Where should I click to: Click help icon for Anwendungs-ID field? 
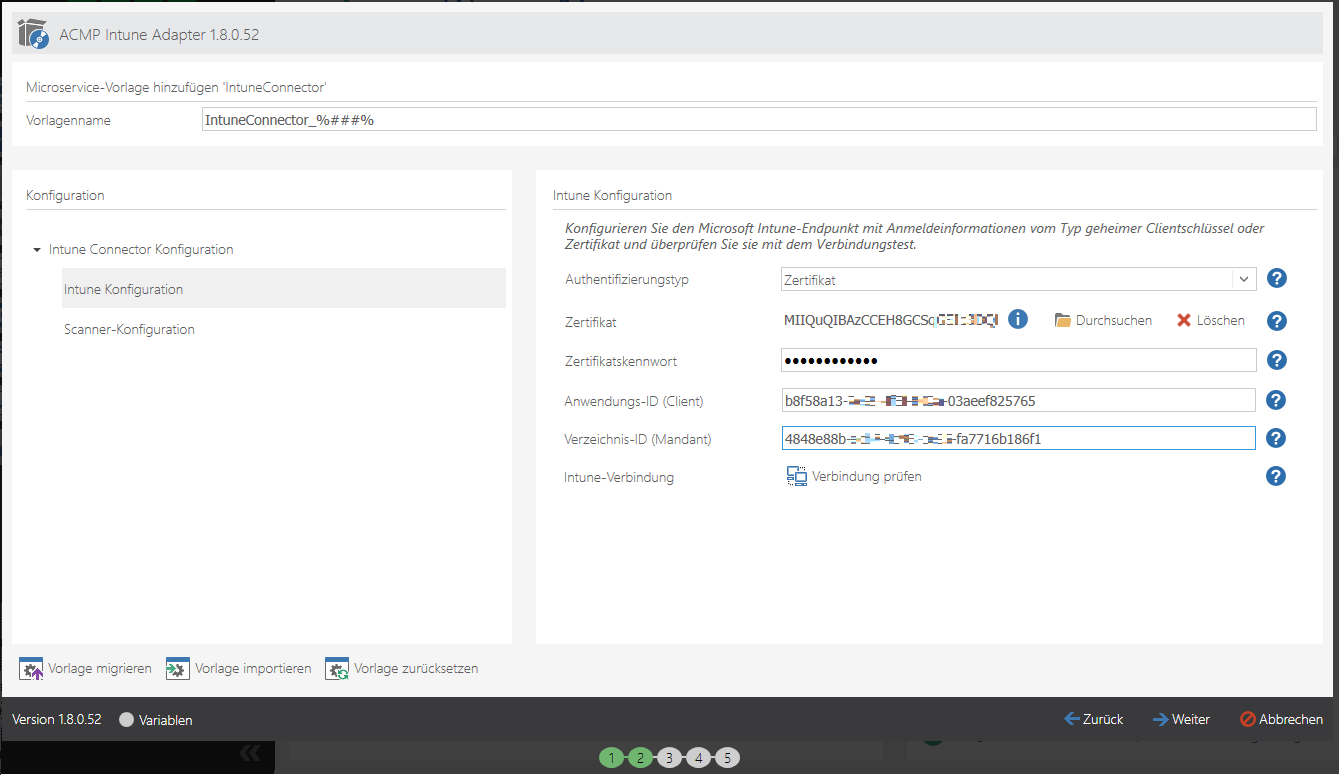[1276, 400]
